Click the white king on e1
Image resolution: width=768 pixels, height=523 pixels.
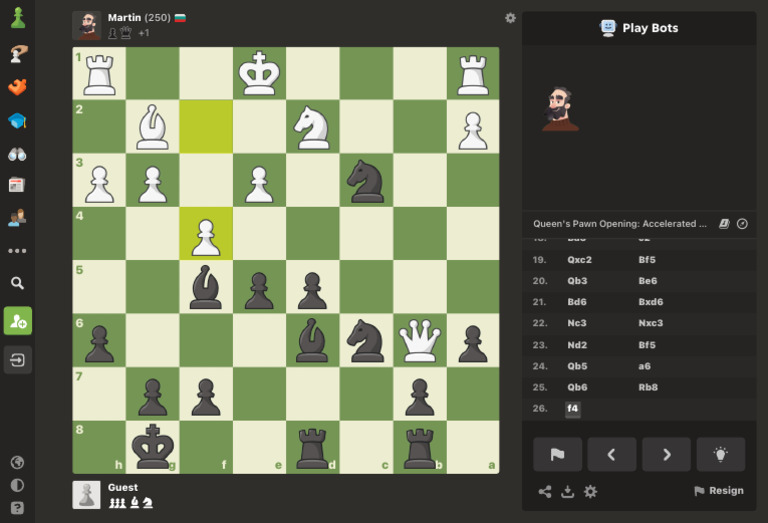259,73
